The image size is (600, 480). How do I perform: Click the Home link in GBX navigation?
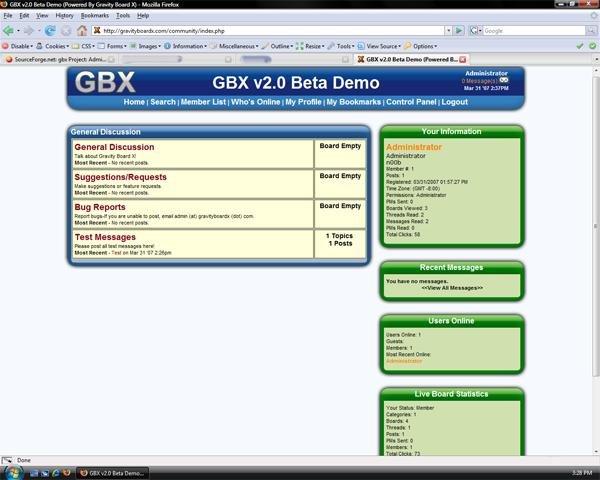coord(134,102)
